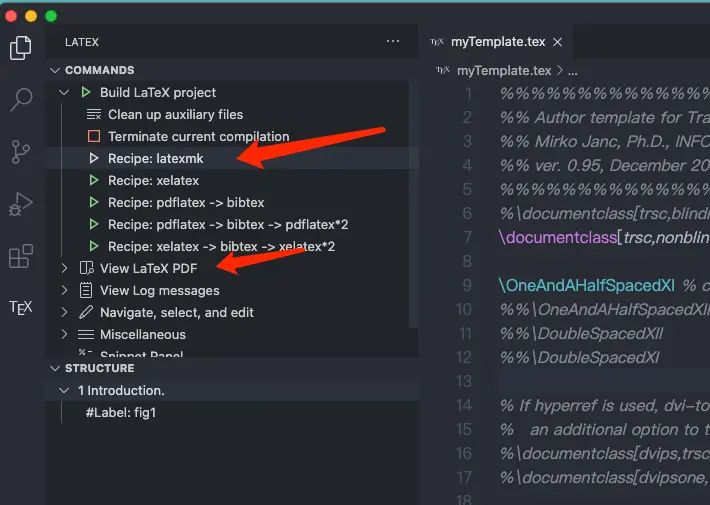Viewport: 710px width, 505px height.
Task: Click %%\DoubleSpacedXI on line 12
Action: tap(579, 357)
